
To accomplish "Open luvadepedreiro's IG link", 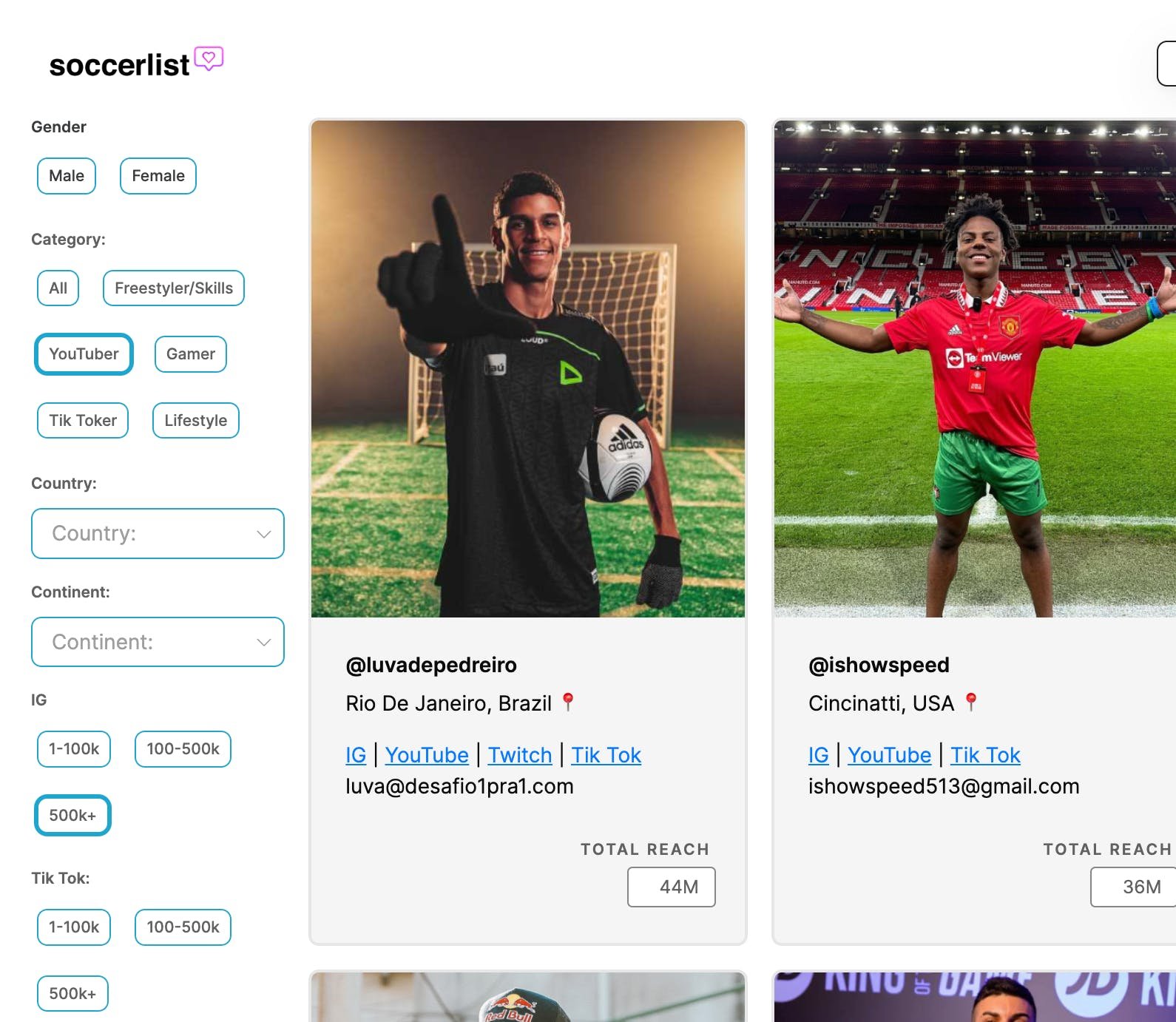I will [x=356, y=755].
